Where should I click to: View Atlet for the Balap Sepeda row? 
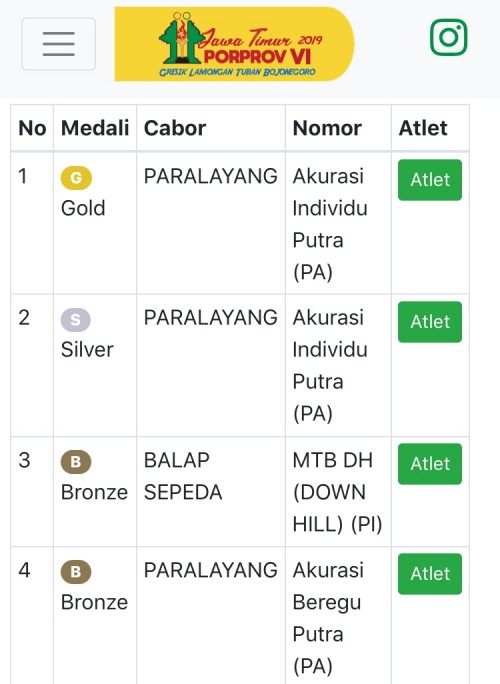(430, 464)
